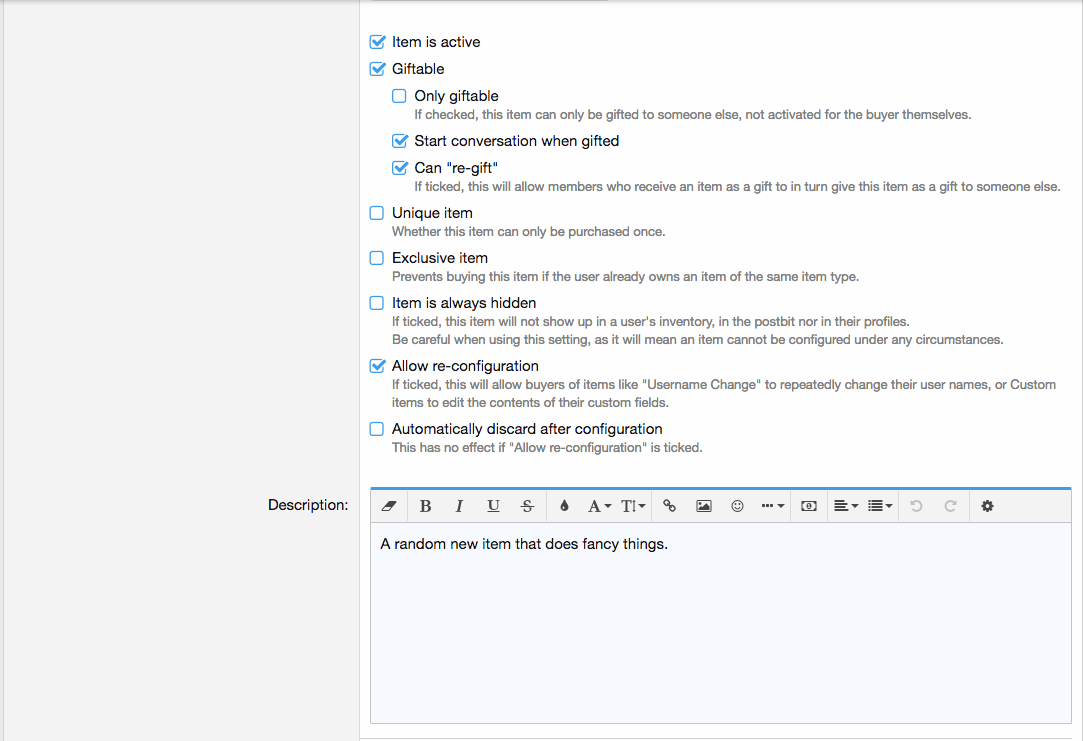Open the more options ellipsis menu
This screenshot has width=1083, height=741.
coord(772,506)
